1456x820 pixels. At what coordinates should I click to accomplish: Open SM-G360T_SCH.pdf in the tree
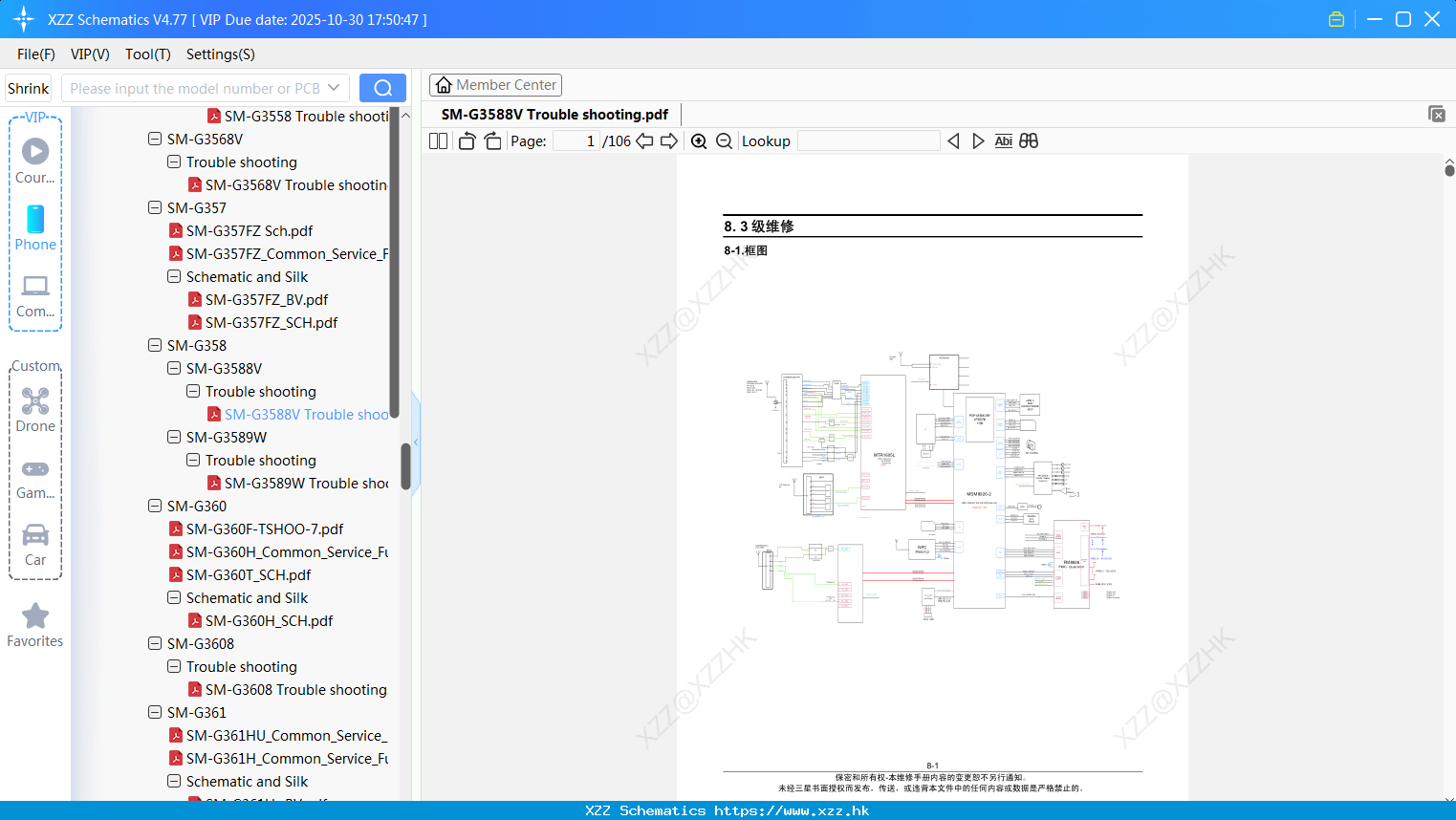[249, 574]
